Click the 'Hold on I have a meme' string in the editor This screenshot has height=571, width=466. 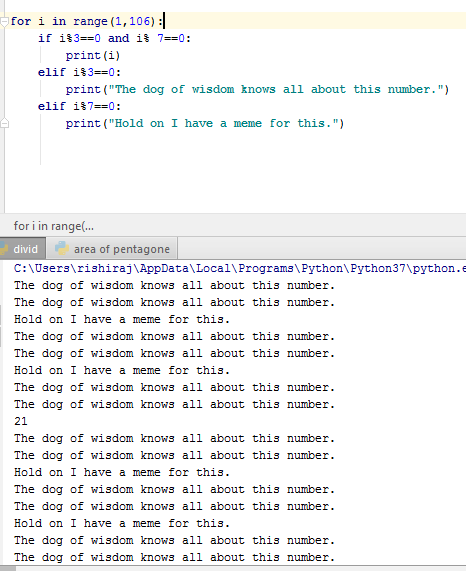click(224, 123)
